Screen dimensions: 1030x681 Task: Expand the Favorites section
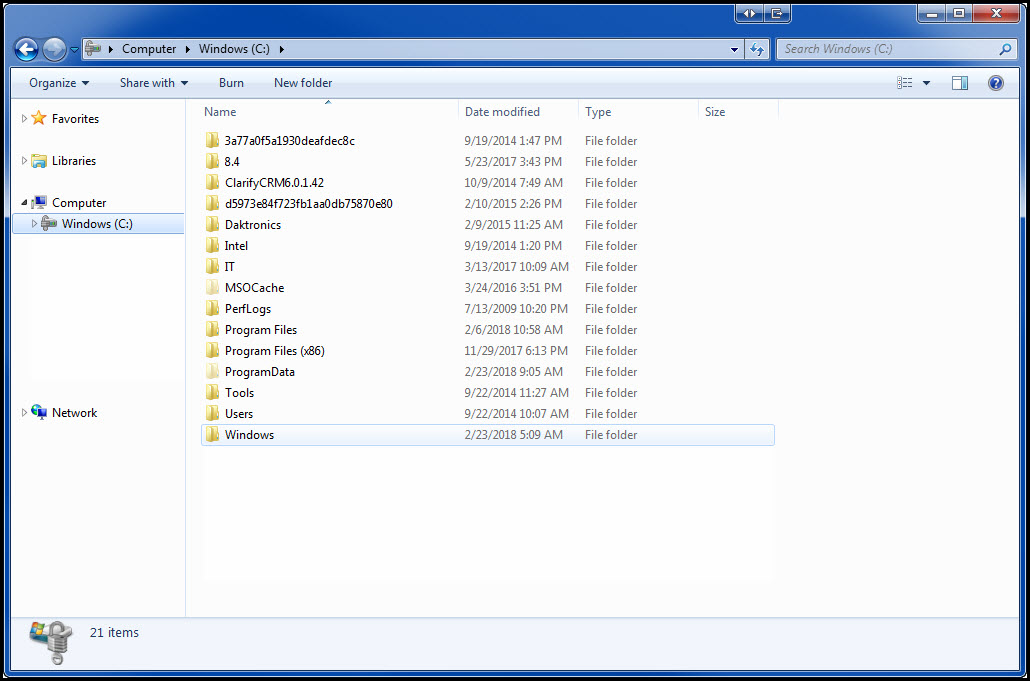tap(24, 118)
